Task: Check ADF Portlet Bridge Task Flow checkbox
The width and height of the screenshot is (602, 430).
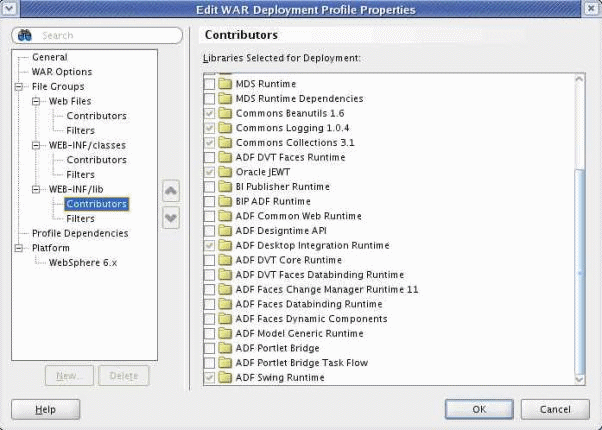Action: [209, 363]
